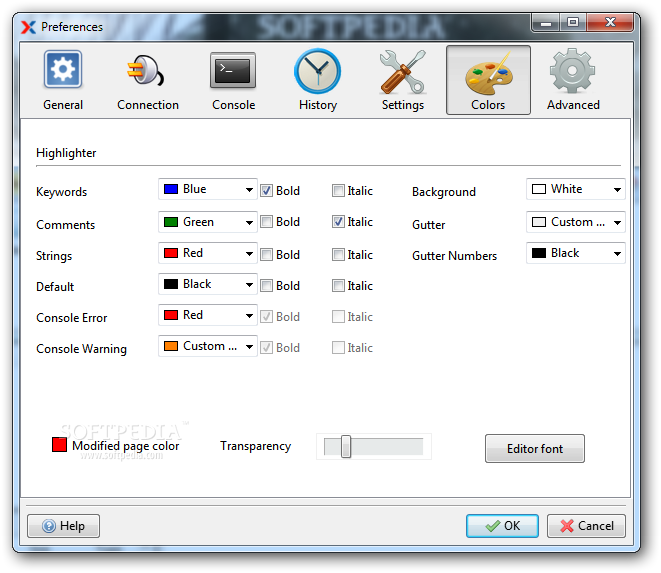
Task: Switch to the Console tab label
Action: click(234, 105)
